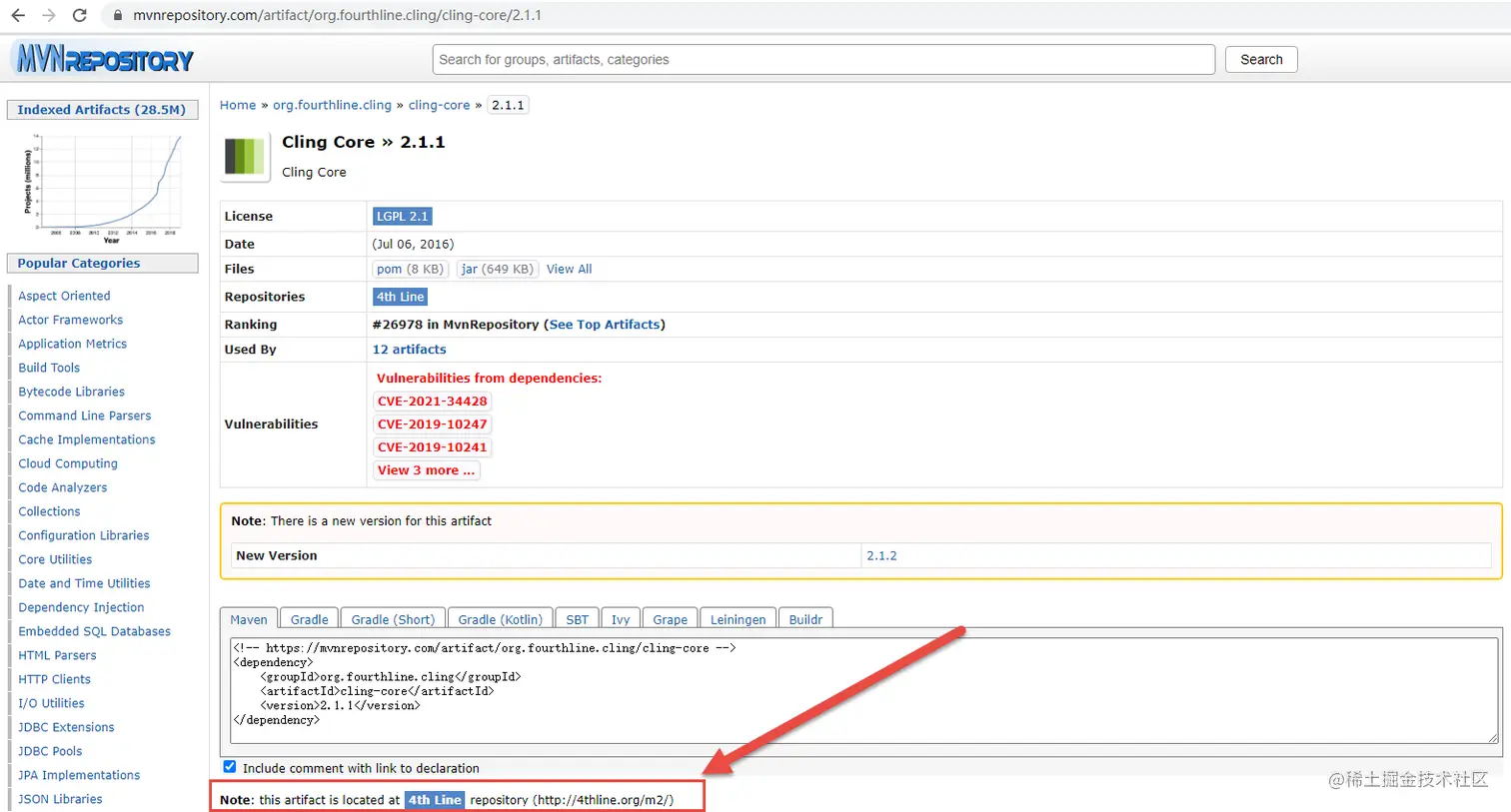The image size is (1511, 812).
Task: Open cling-core breadcrumb link
Action: (439, 105)
